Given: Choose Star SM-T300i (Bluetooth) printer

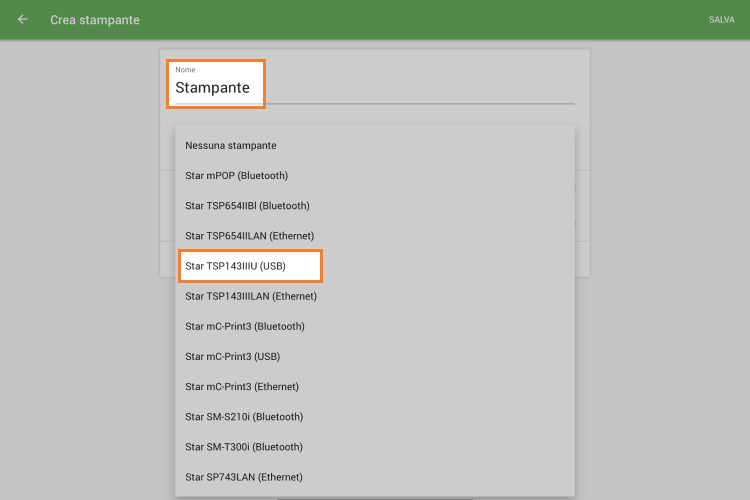Looking at the screenshot, I should [244, 446].
